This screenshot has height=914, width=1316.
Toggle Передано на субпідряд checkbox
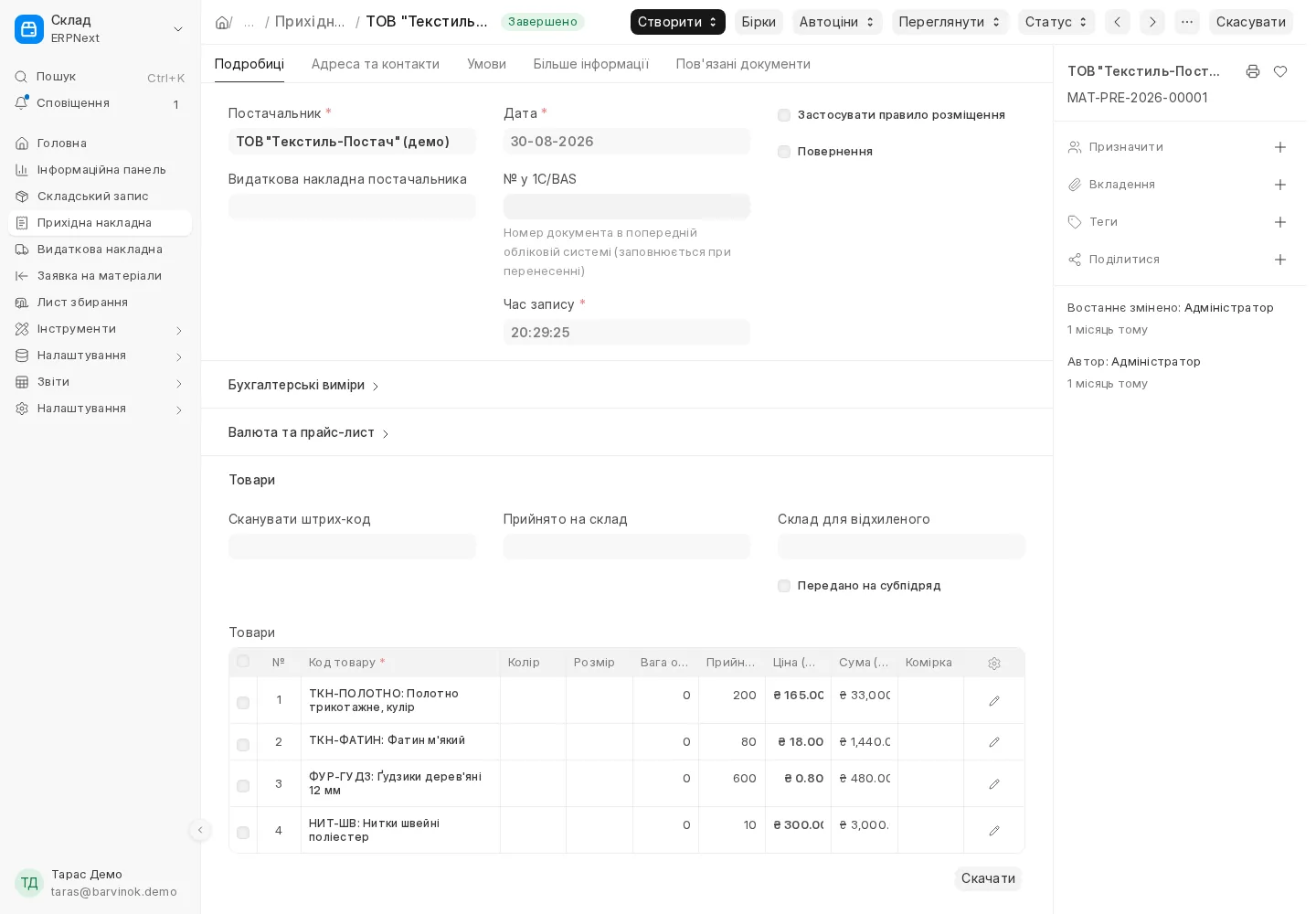pyautogui.click(x=784, y=586)
